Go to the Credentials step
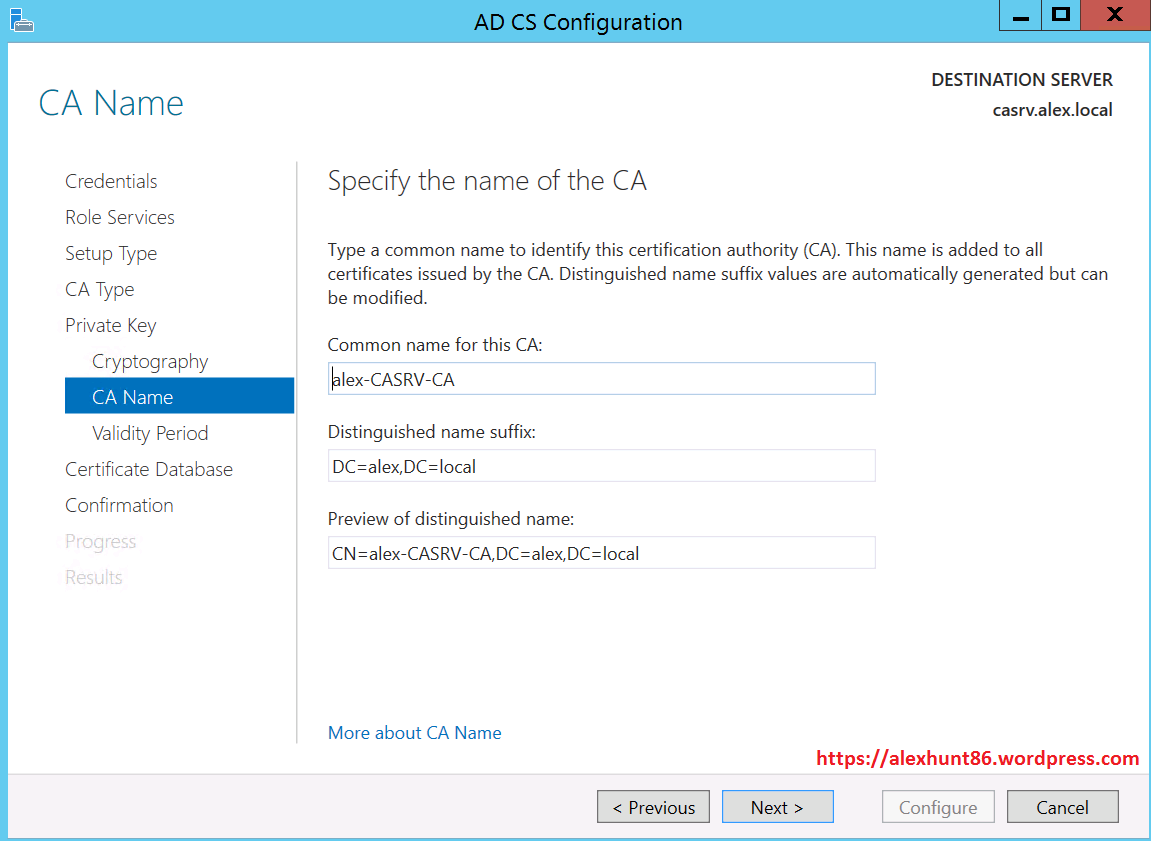This screenshot has height=841, width=1151. (111, 181)
